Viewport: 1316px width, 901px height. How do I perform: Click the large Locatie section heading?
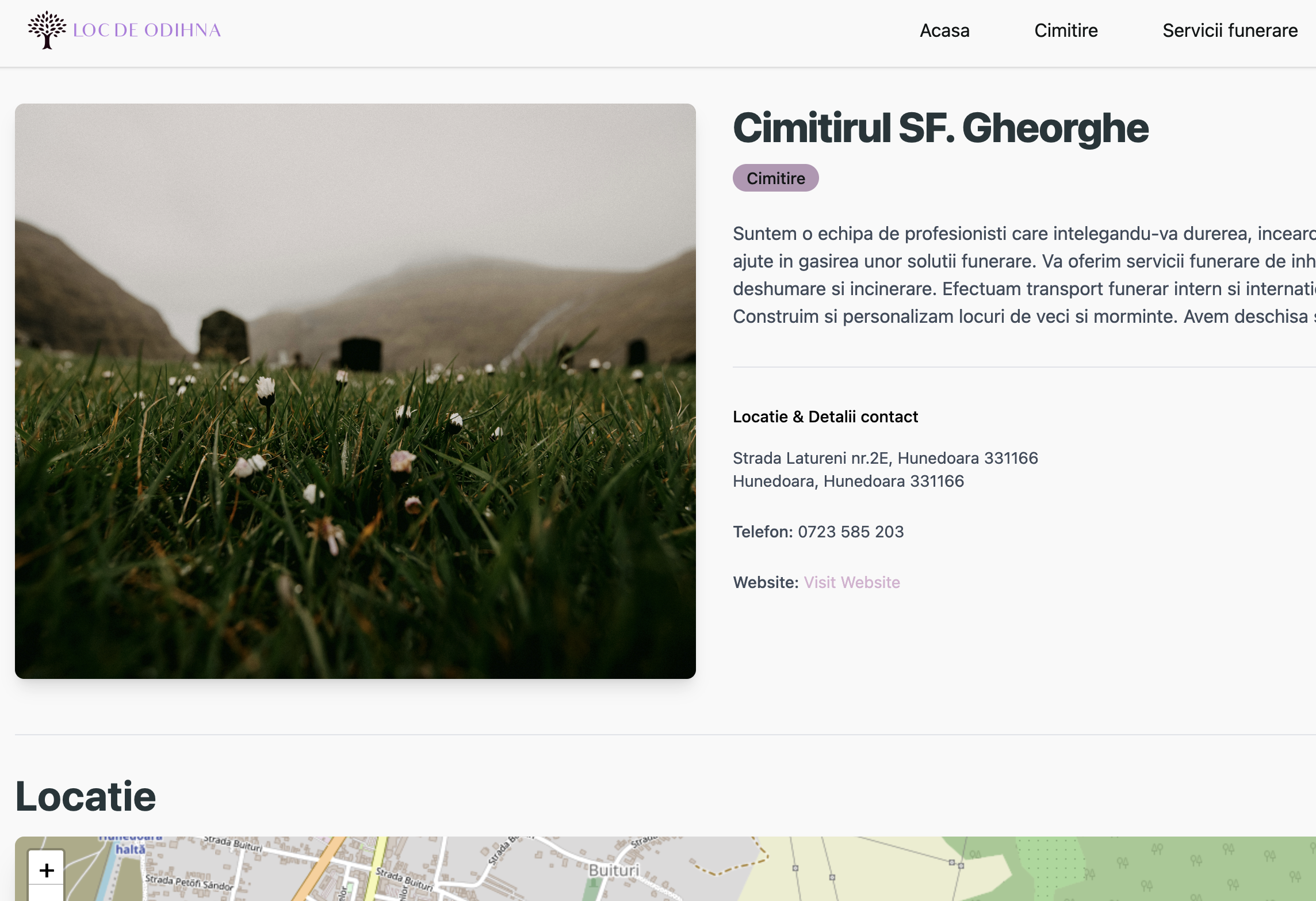[86, 797]
